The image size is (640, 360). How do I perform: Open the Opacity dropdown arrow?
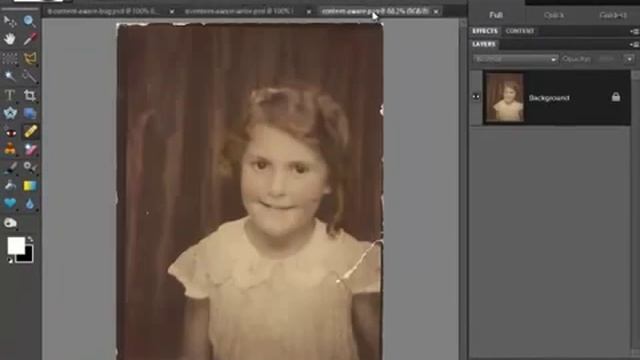coord(629,59)
